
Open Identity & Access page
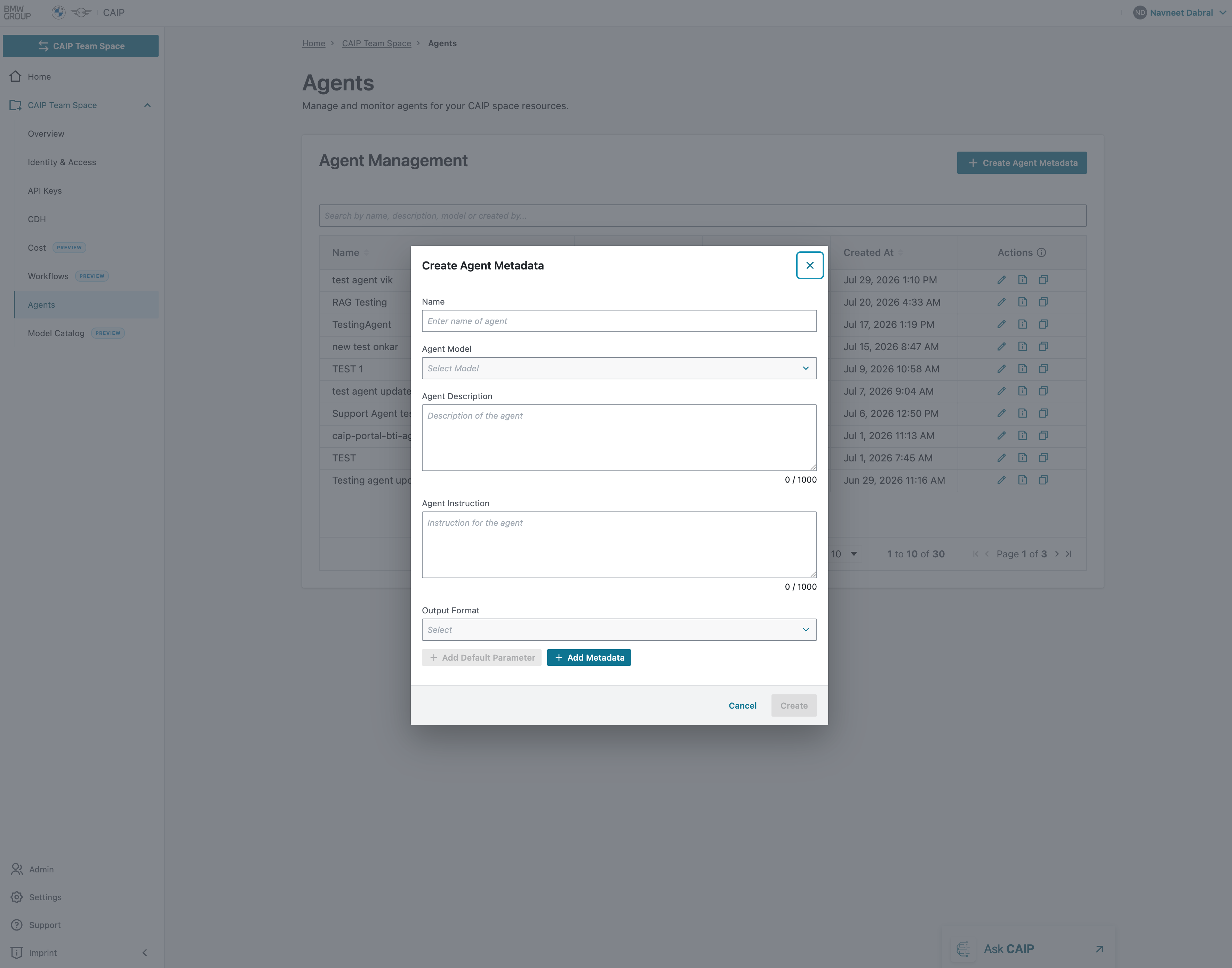click(x=62, y=162)
